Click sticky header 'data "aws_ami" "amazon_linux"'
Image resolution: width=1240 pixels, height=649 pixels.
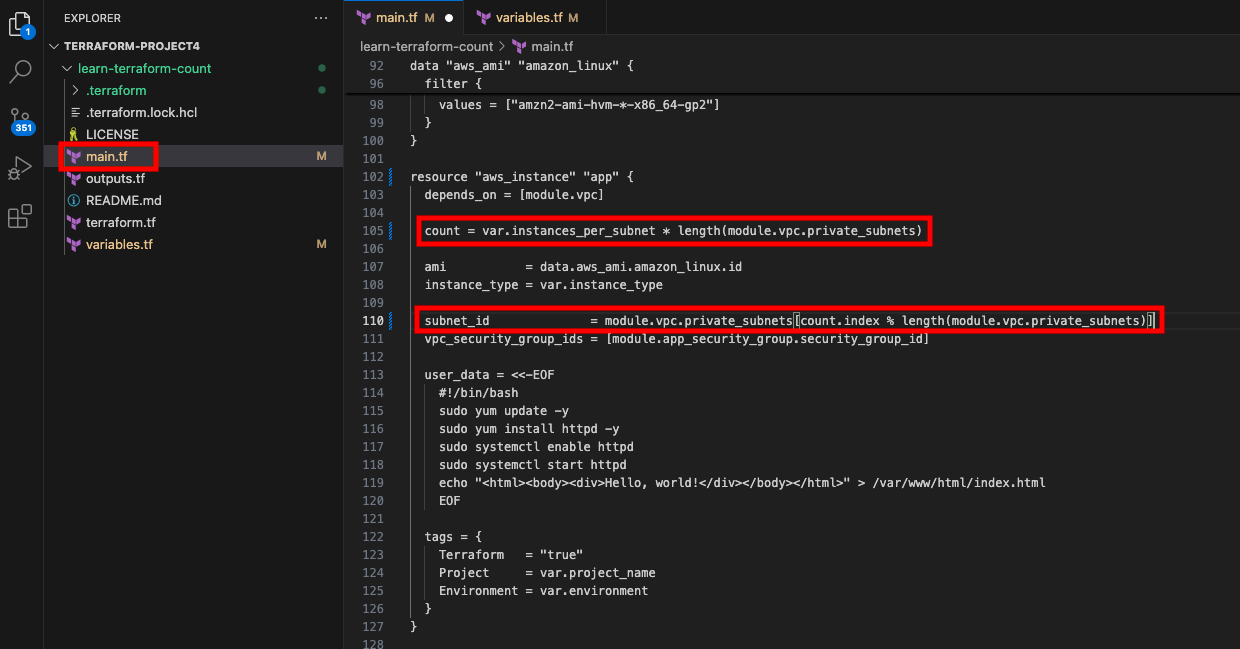pyautogui.click(x=522, y=66)
